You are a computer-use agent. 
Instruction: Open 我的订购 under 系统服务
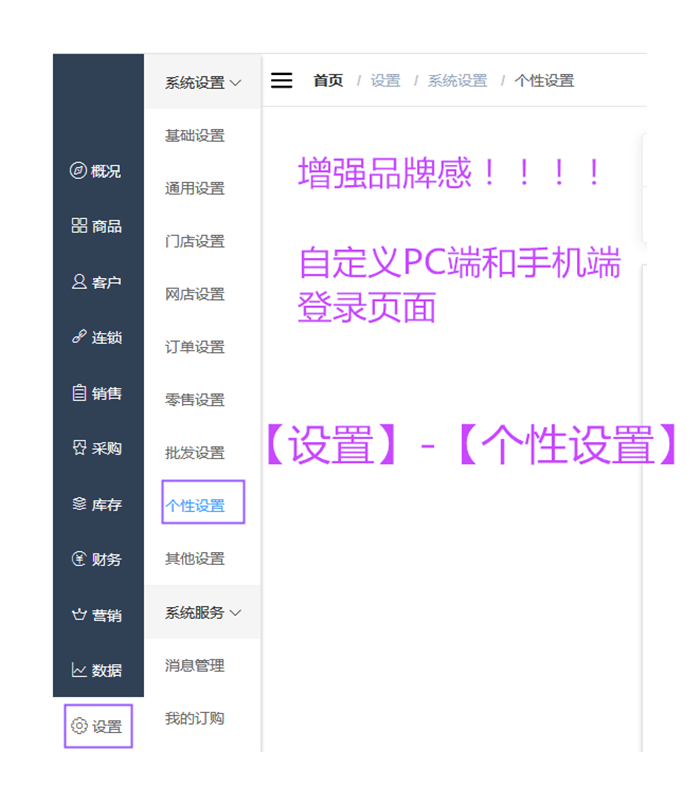click(x=195, y=719)
